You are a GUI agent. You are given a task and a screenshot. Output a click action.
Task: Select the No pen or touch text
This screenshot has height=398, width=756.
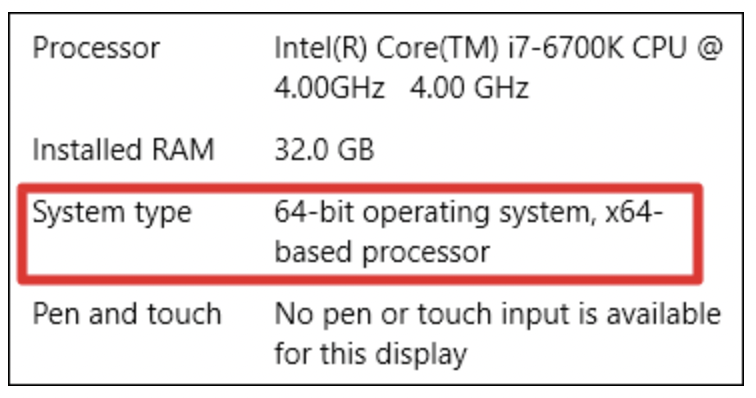(x=383, y=316)
